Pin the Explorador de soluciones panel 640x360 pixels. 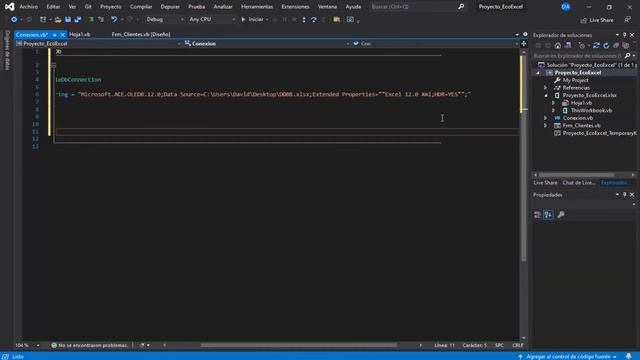624,35
